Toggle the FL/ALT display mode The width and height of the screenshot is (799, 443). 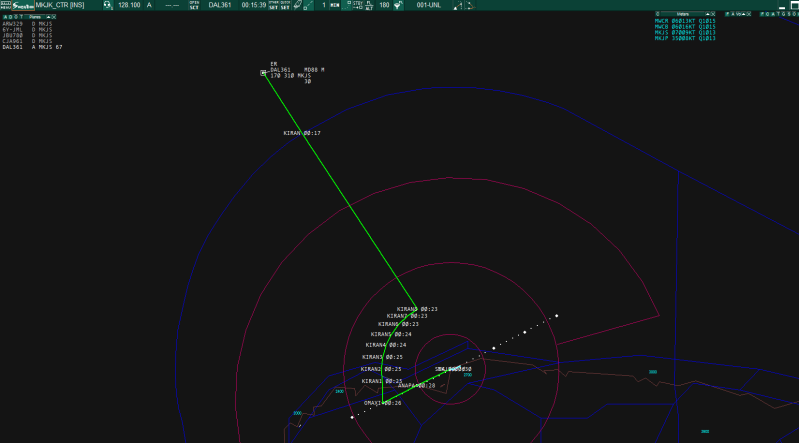click(369, 5)
